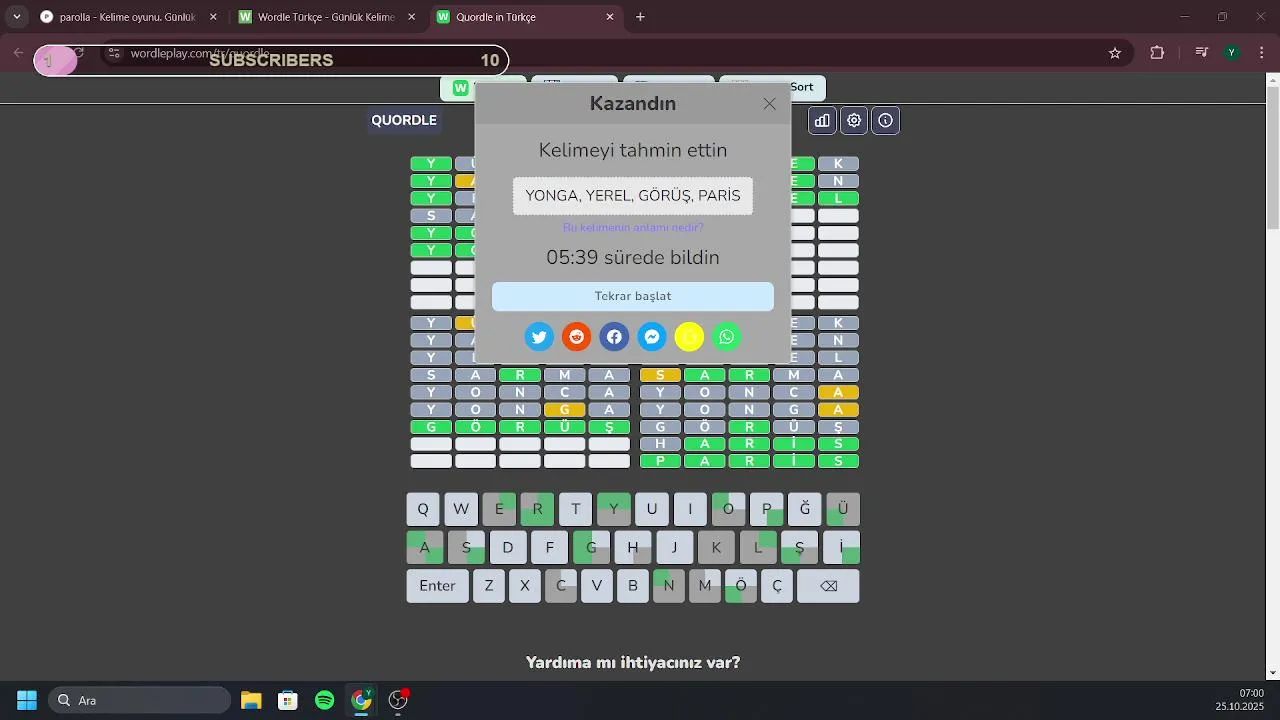Share result via Messenger
Viewport: 1280px width, 720px height.
652,337
